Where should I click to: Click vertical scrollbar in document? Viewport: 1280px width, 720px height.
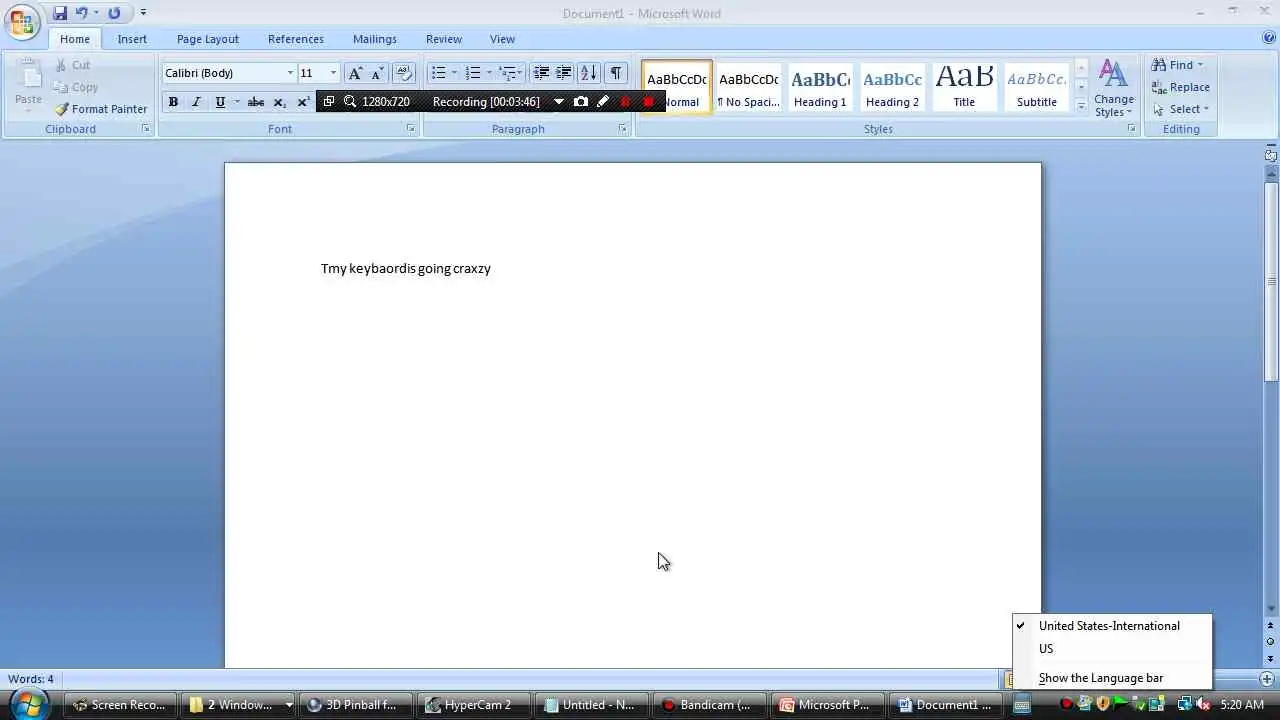click(x=1271, y=283)
